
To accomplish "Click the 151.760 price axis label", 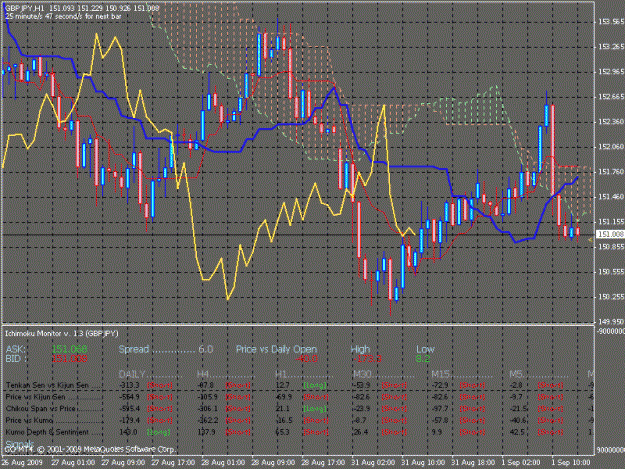I will click(611, 172).
